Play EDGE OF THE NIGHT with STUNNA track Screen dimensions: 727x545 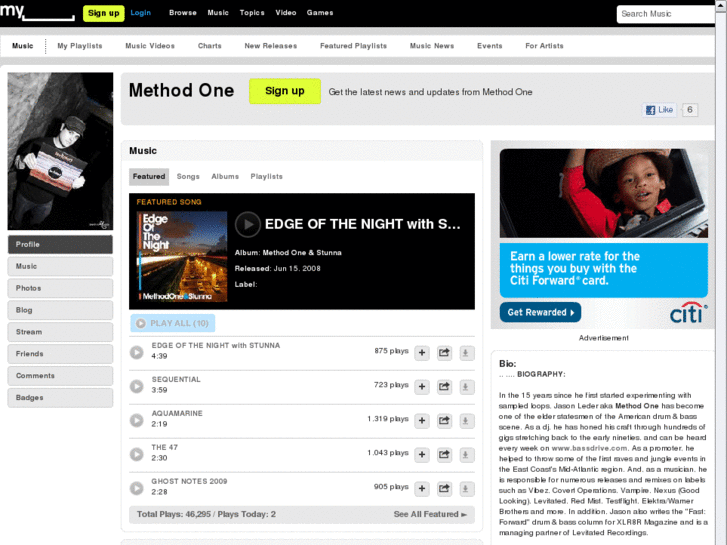click(x=136, y=353)
